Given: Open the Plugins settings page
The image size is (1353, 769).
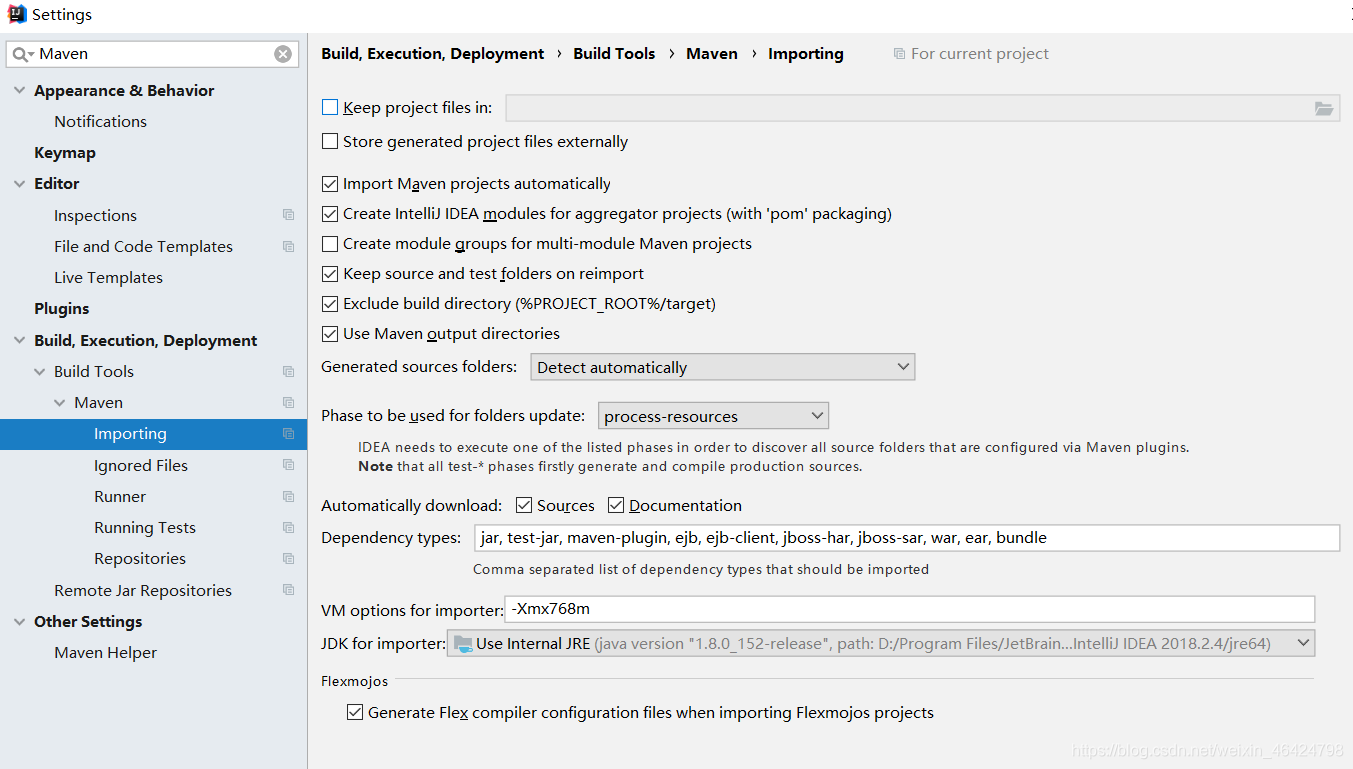Looking at the screenshot, I should coord(62,308).
